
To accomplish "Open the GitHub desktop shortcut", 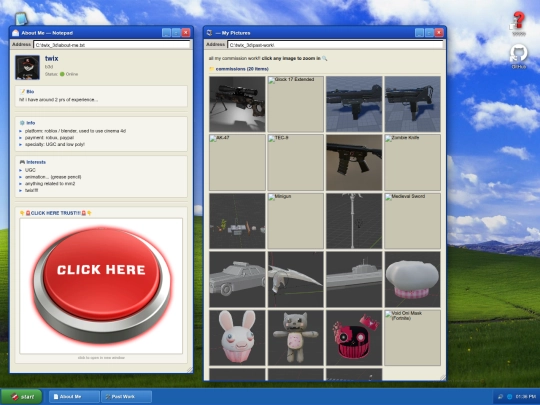I will click(x=518, y=56).
